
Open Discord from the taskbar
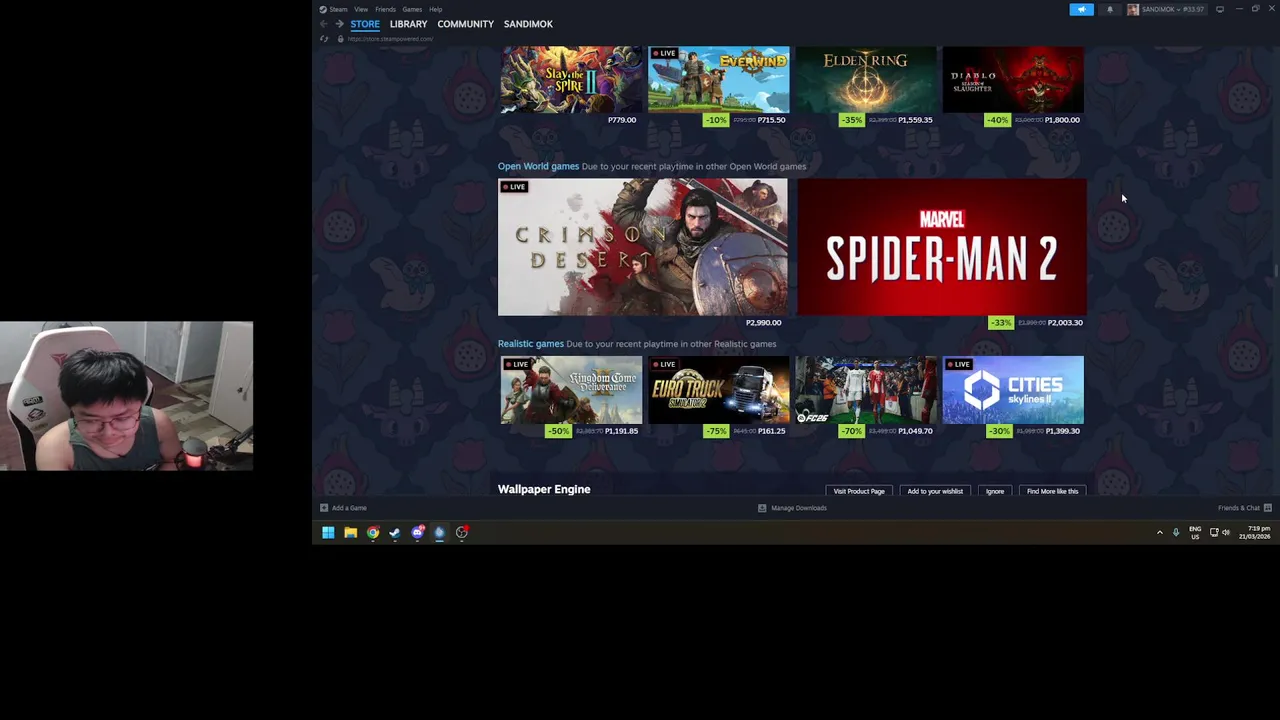click(x=417, y=533)
